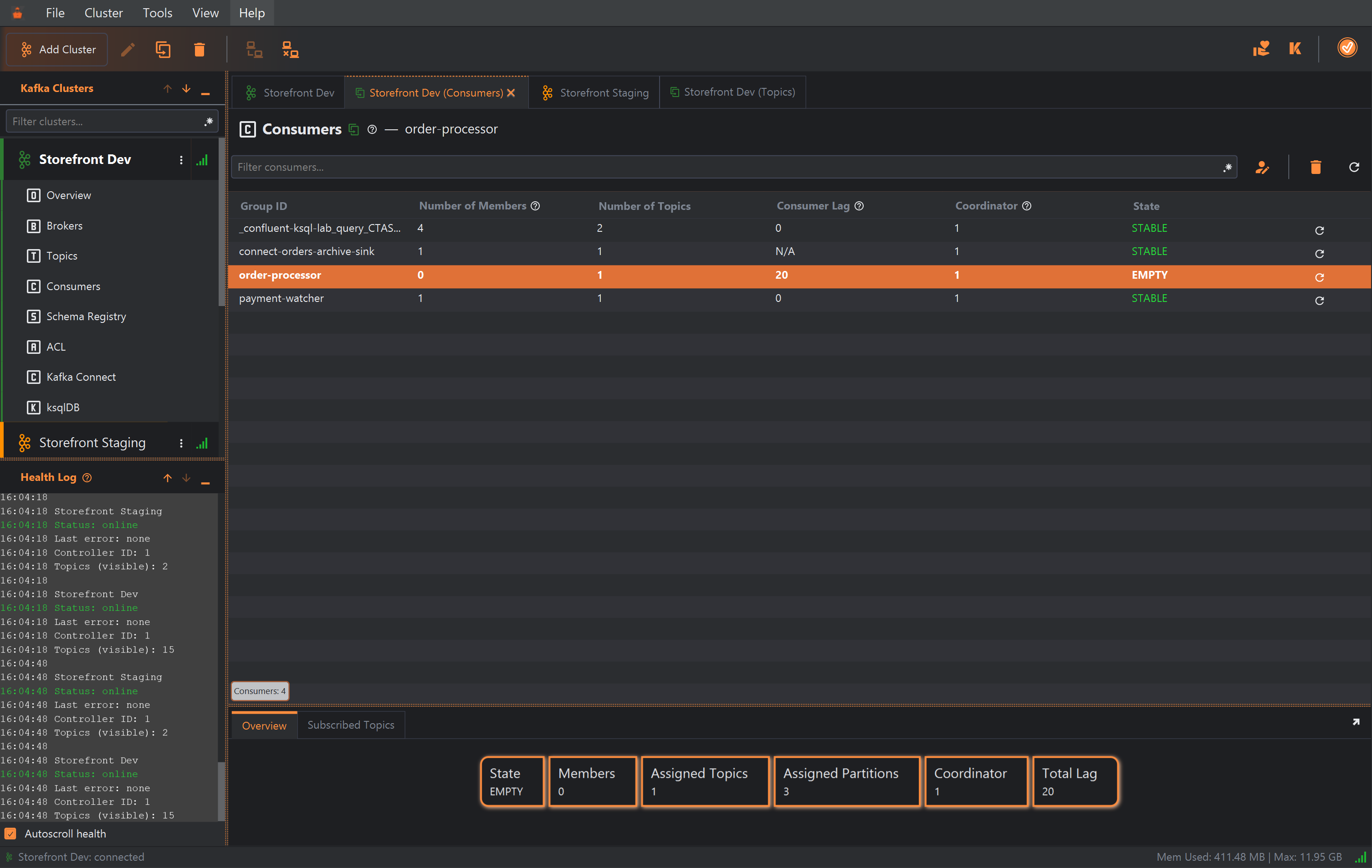Open the Help menu
Viewport: 1372px width, 868px height.
(252, 13)
